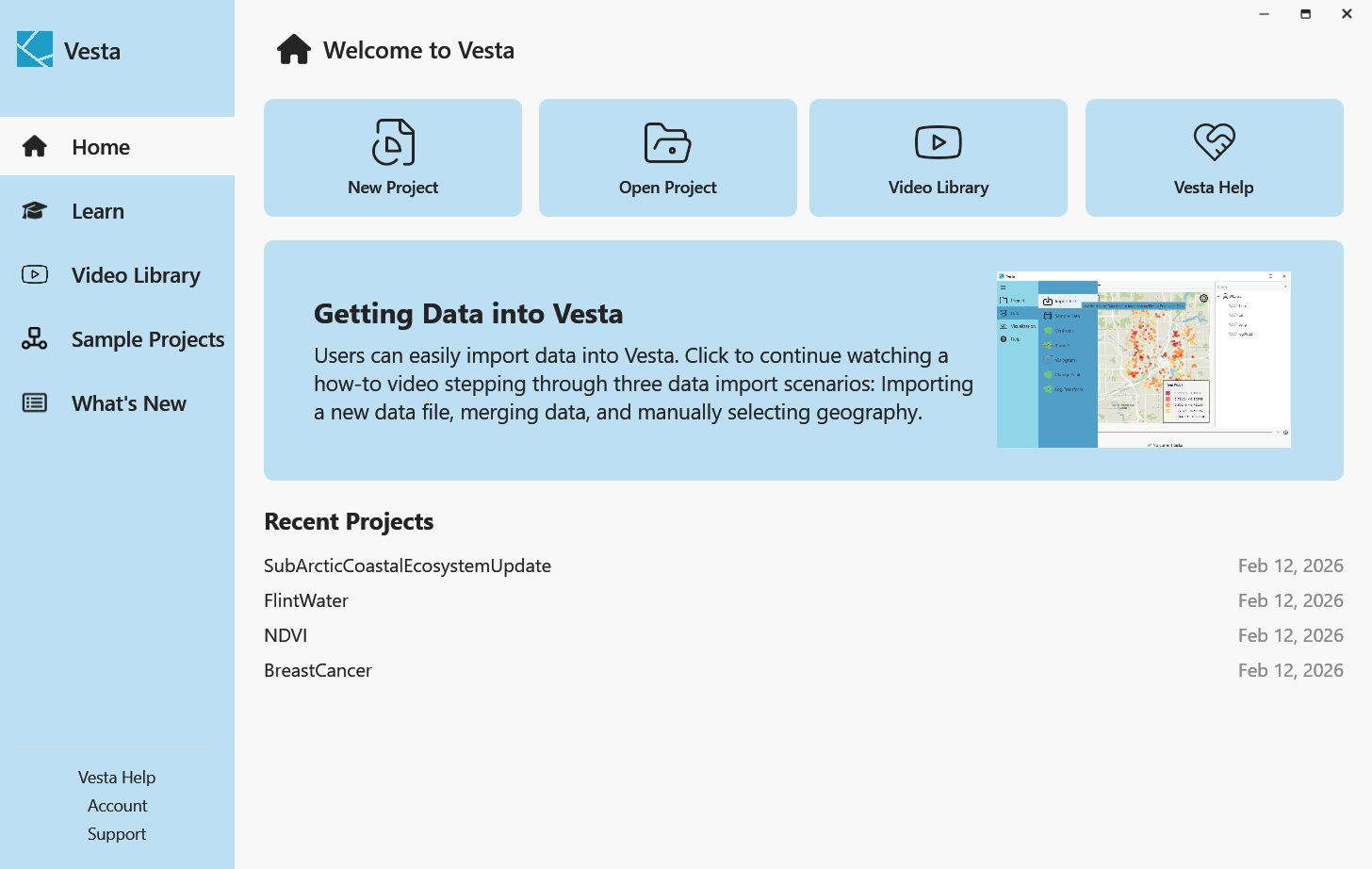Screen dimensions: 1372x869
Task: Click the Account link in sidebar footer
Action: coord(117,806)
